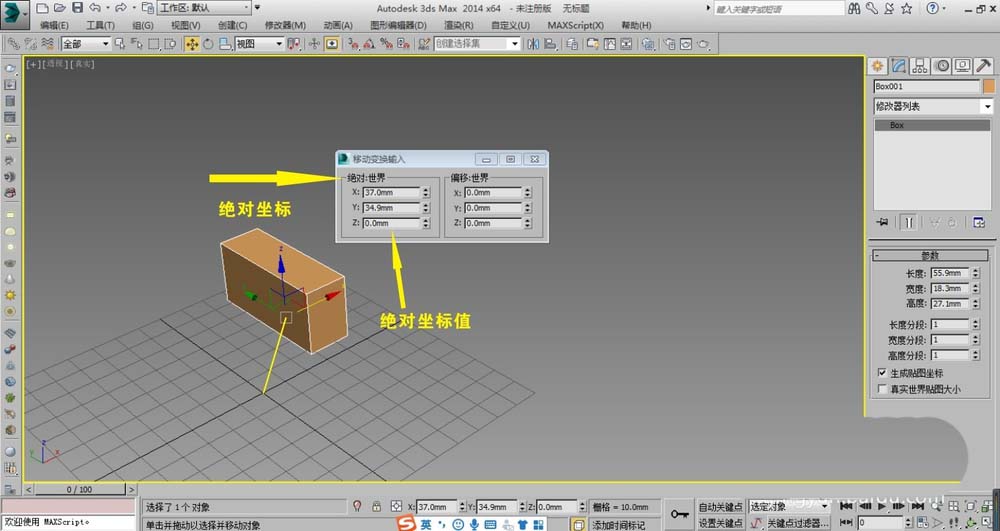Open the Motion command panel tab

click(941, 66)
